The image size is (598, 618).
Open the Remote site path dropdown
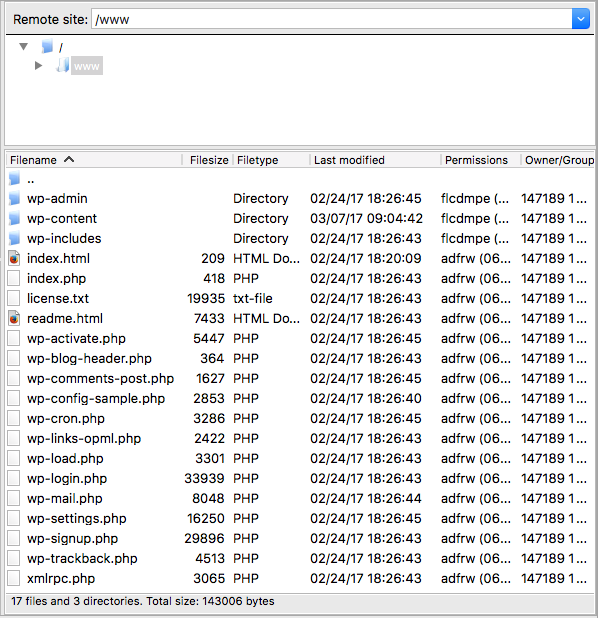coord(581,19)
